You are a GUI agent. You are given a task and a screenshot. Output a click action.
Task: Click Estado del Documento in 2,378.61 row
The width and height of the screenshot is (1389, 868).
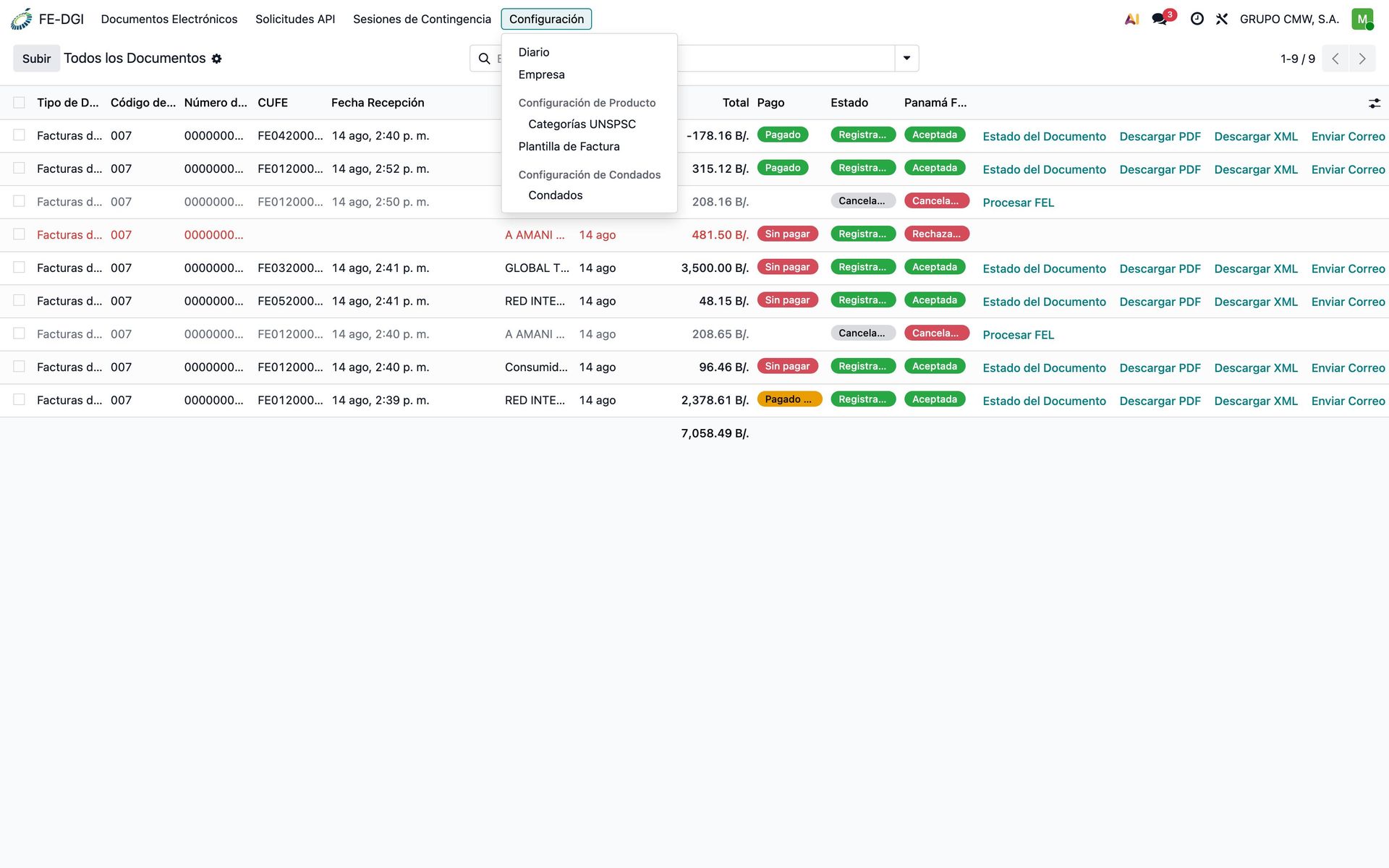coord(1044,401)
